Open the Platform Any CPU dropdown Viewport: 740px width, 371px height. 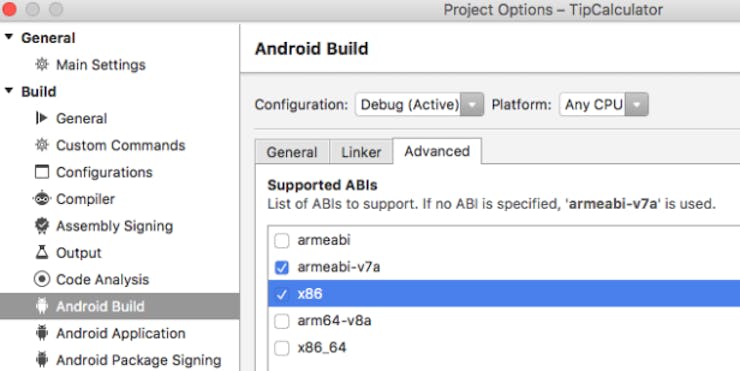604,104
